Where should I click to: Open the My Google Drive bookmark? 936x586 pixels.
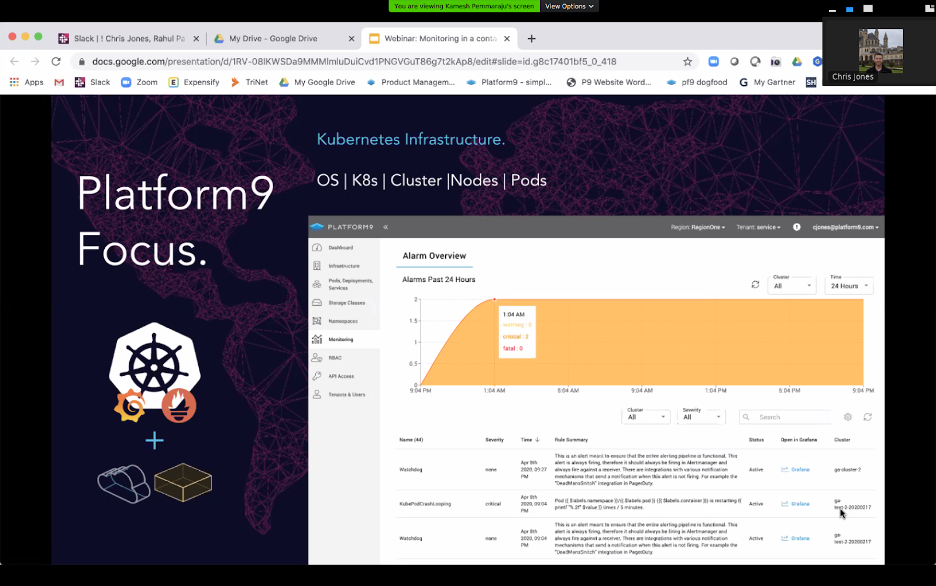[317, 82]
